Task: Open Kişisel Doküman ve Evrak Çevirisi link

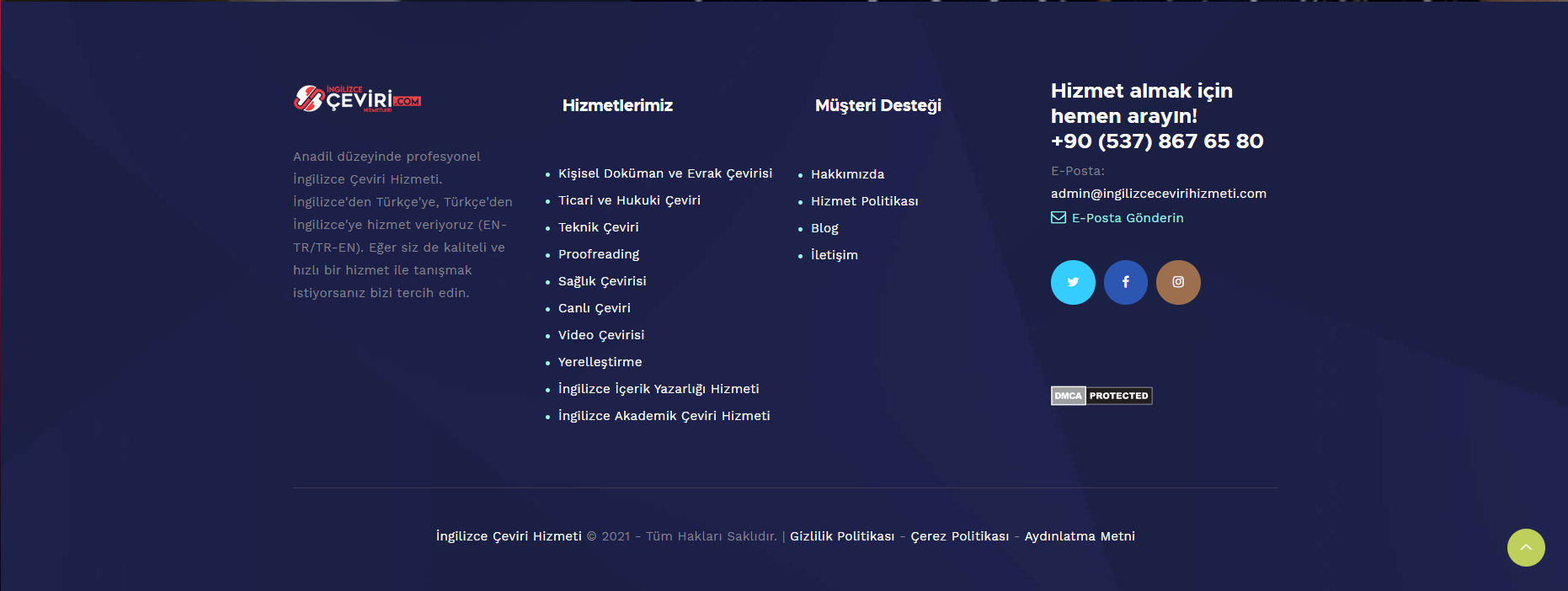Action: click(665, 173)
